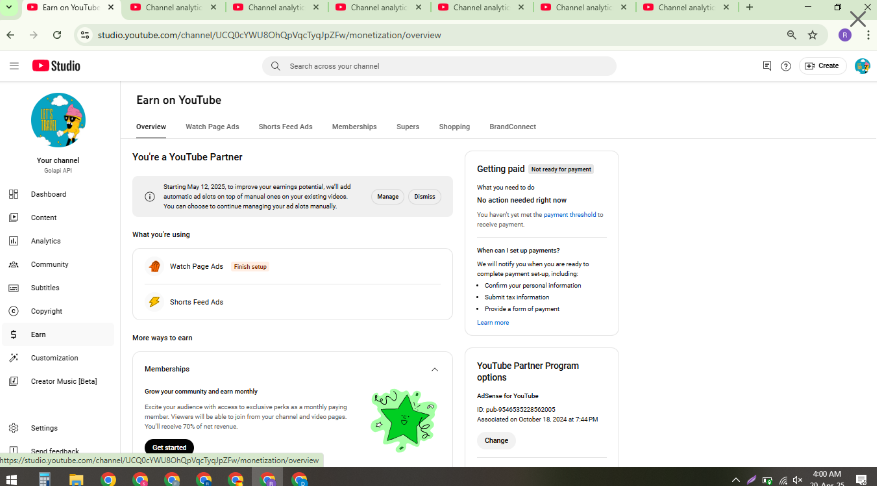Bookmark this page with star icon
Screen dimensions: 877x486
pos(813,35)
